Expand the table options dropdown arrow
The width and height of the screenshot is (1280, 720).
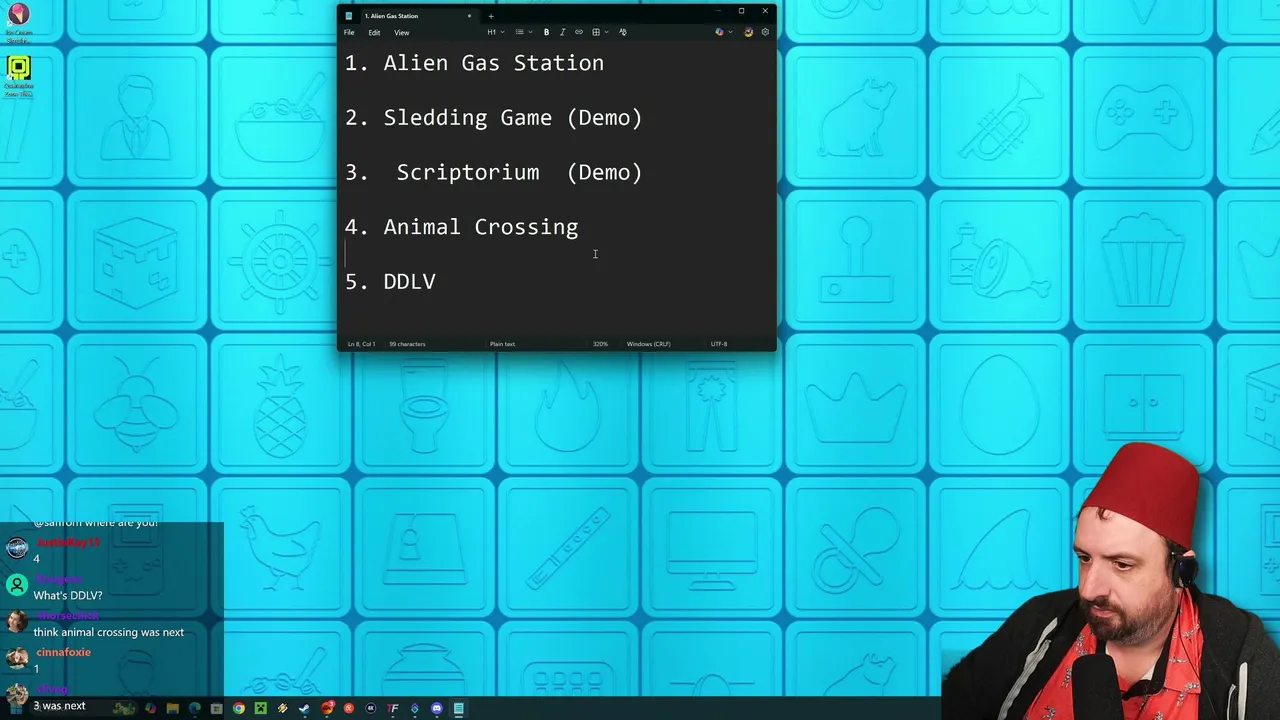607,32
